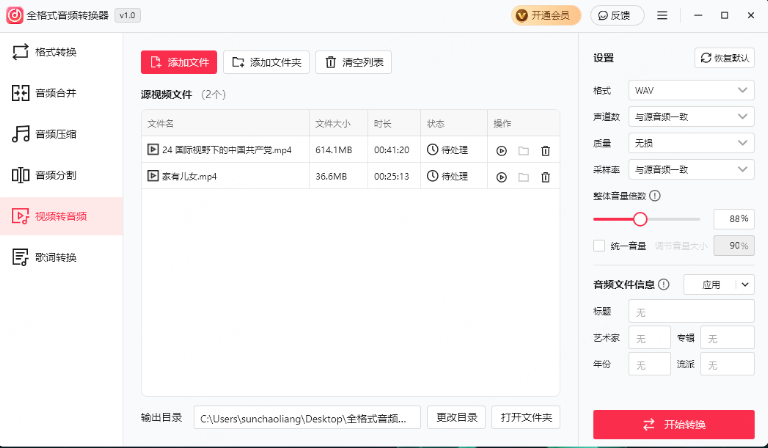Click 开通会员 membership button
The image size is (768, 448).
(x=546, y=16)
